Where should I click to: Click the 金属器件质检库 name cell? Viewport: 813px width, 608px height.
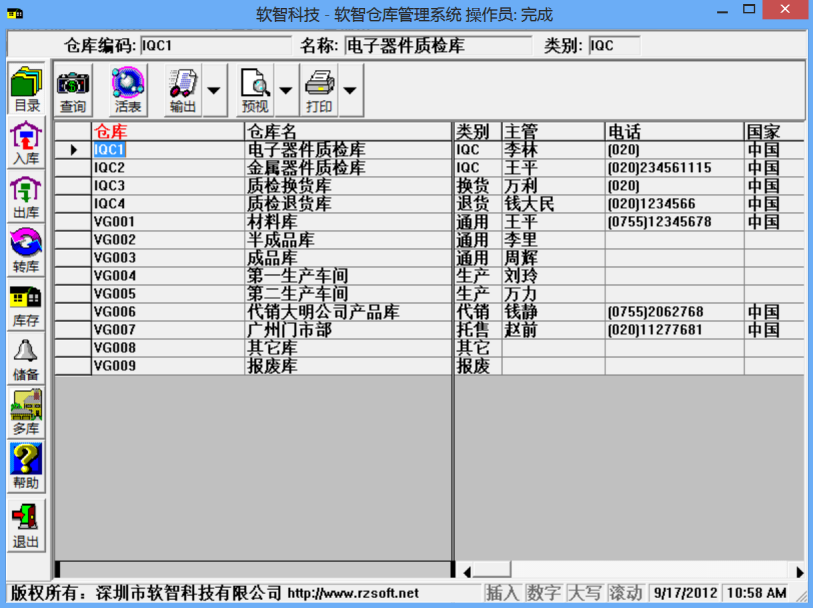pyautogui.click(x=348, y=168)
